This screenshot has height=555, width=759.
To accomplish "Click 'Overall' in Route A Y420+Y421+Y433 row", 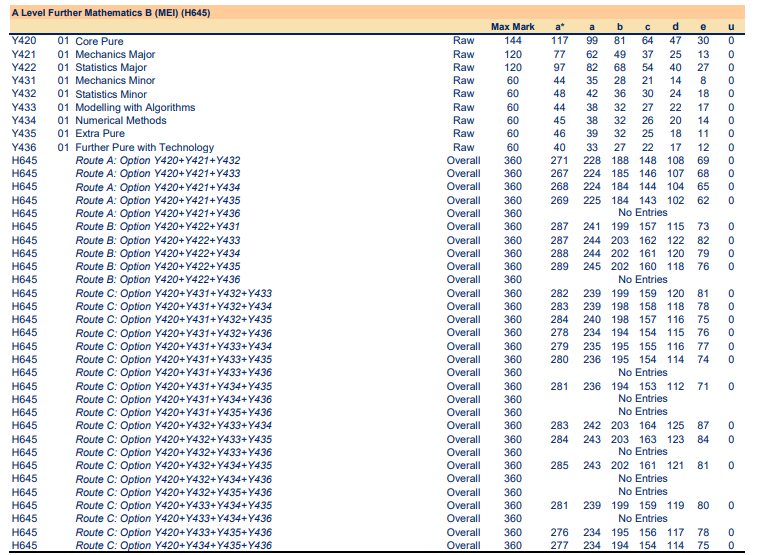I will pyautogui.click(x=463, y=173).
